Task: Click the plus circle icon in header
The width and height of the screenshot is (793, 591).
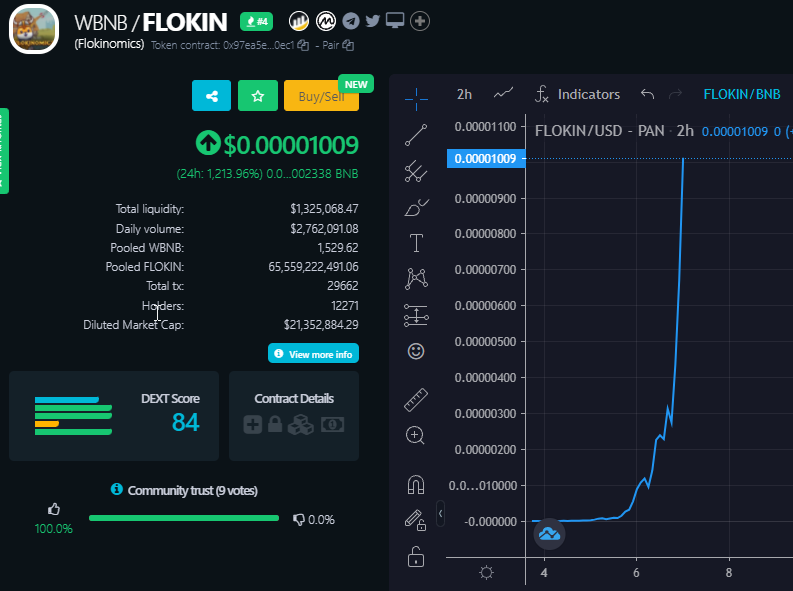Action: coord(420,21)
